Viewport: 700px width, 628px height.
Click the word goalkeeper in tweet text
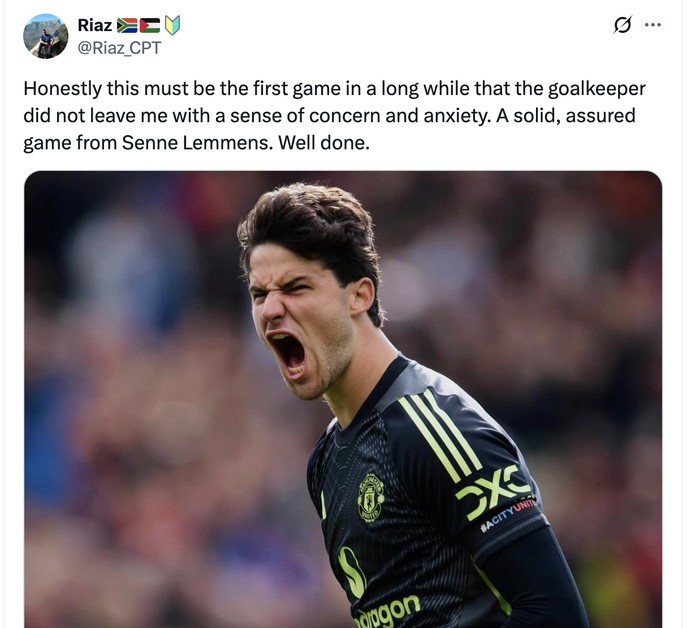coord(596,89)
